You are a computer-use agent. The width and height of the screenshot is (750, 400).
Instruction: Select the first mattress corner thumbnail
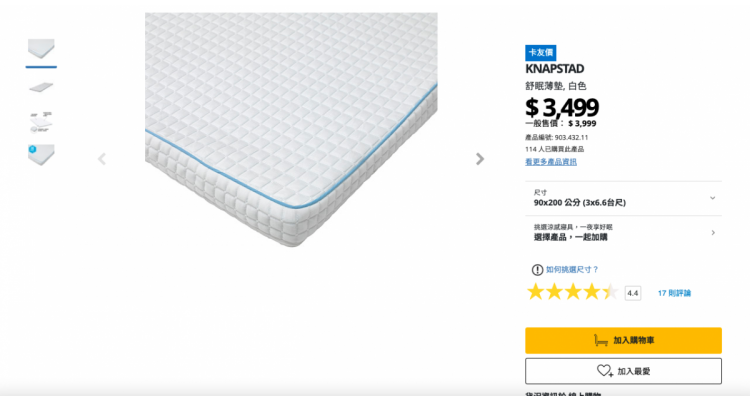41,49
